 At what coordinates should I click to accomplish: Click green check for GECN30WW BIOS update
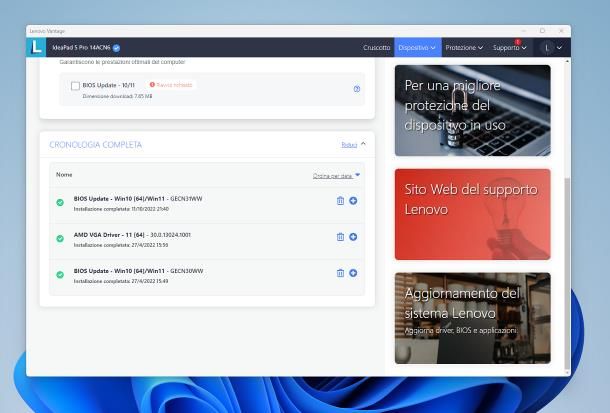pyautogui.click(x=60, y=275)
